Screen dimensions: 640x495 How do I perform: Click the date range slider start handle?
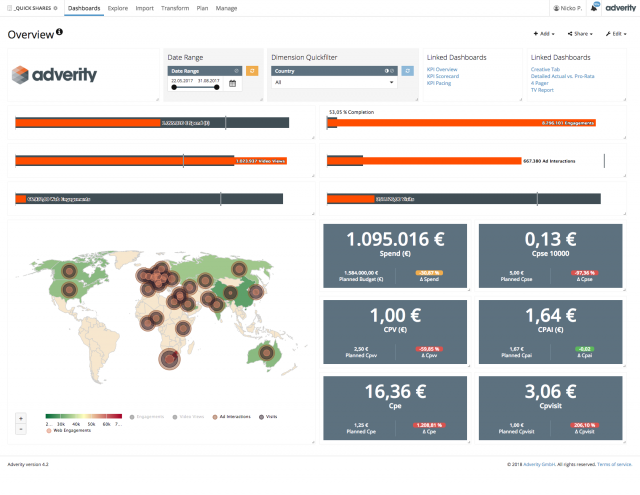click(x=174, y=88)
